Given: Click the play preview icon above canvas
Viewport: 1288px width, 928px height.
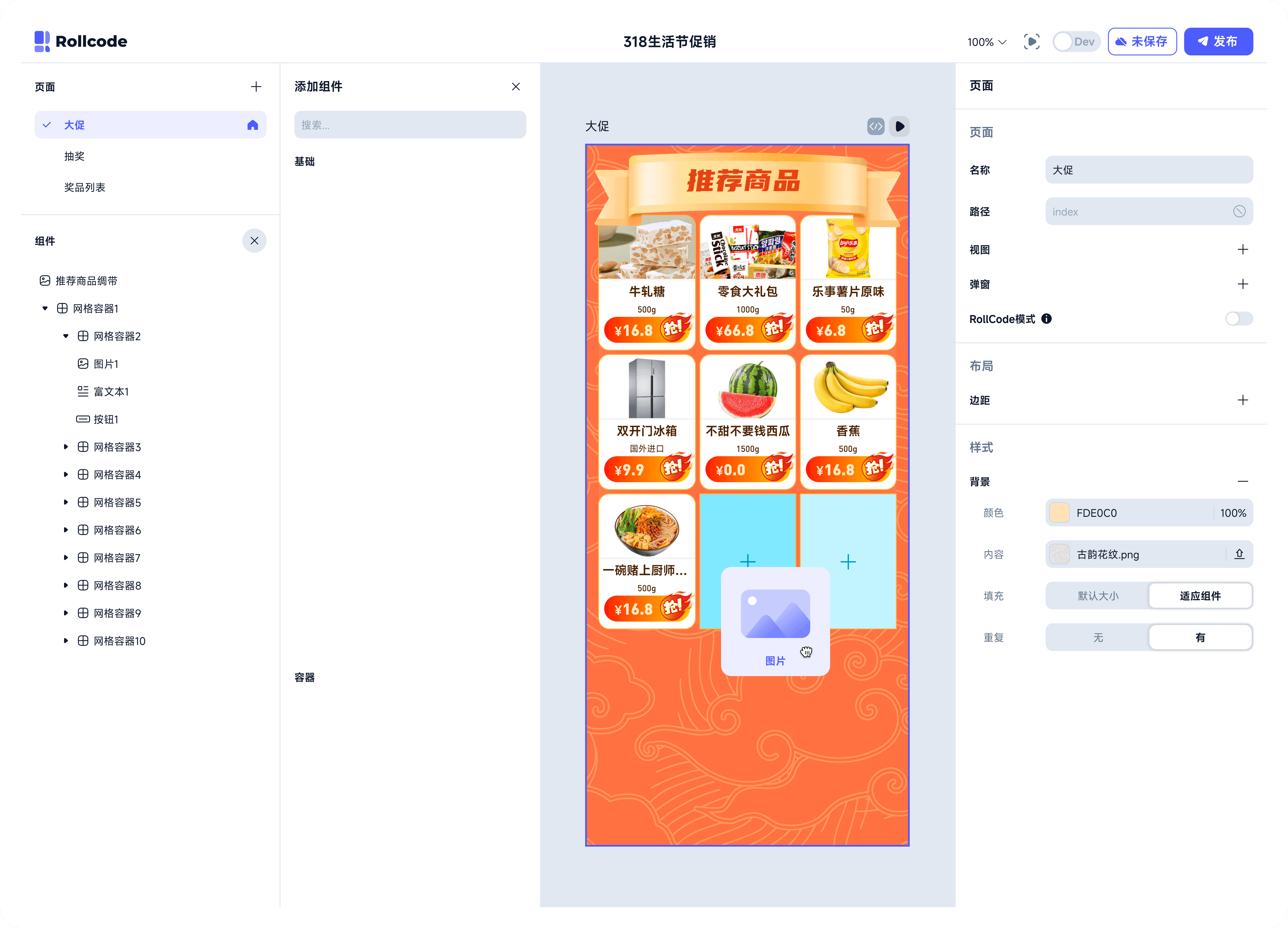Looking at the screenshot, I should pos(900,126).
